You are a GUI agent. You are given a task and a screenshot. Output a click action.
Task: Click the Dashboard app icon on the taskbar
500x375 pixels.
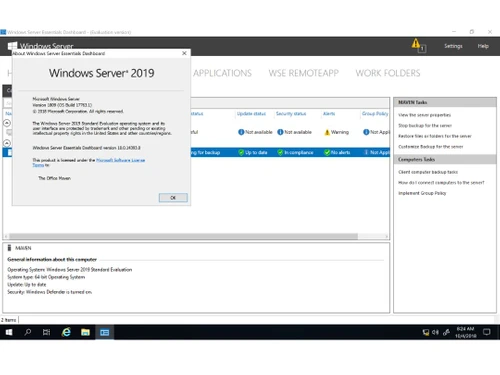click(x=105, y=332)
